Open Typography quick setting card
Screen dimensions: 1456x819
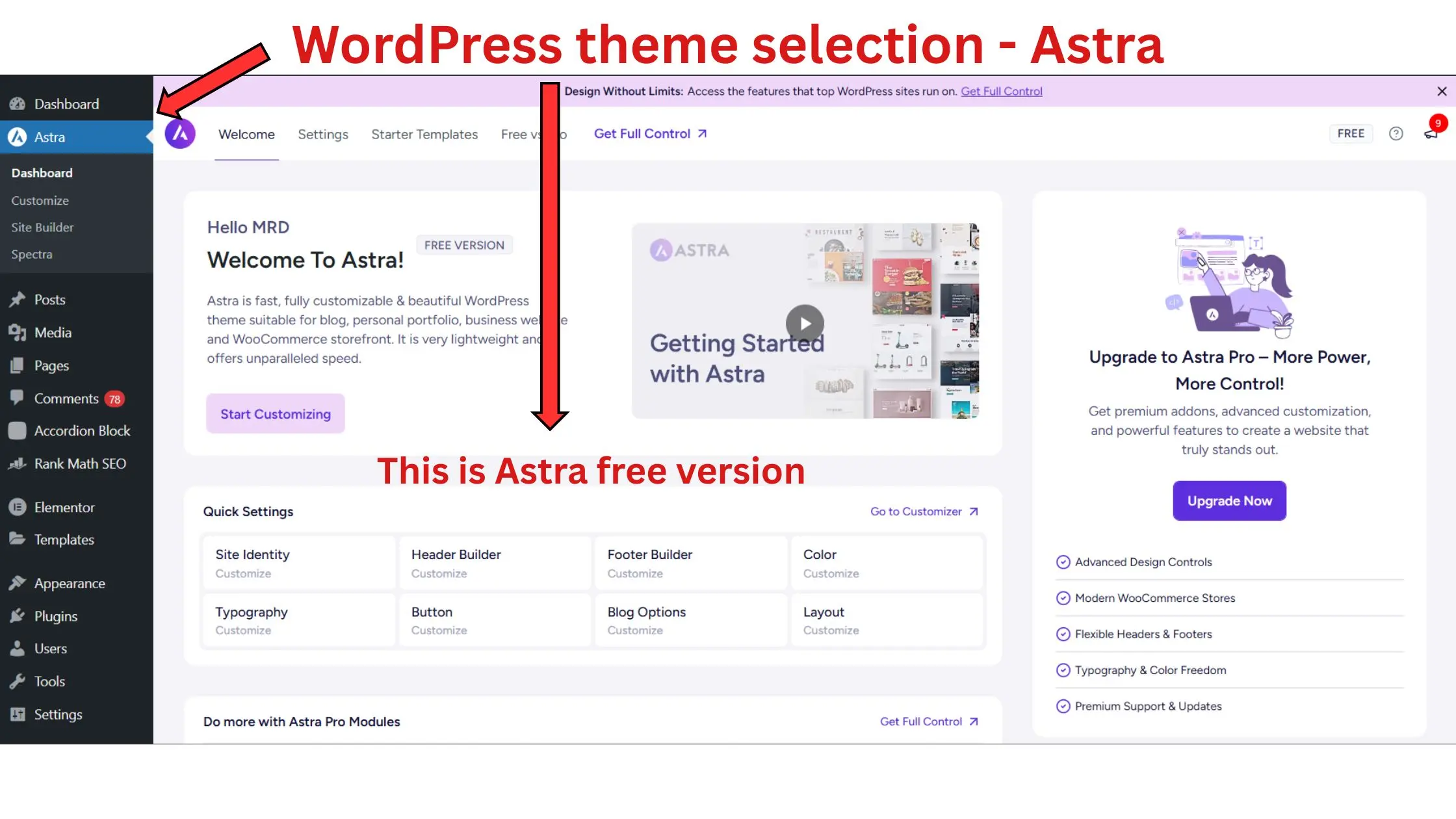pos(299,621)
